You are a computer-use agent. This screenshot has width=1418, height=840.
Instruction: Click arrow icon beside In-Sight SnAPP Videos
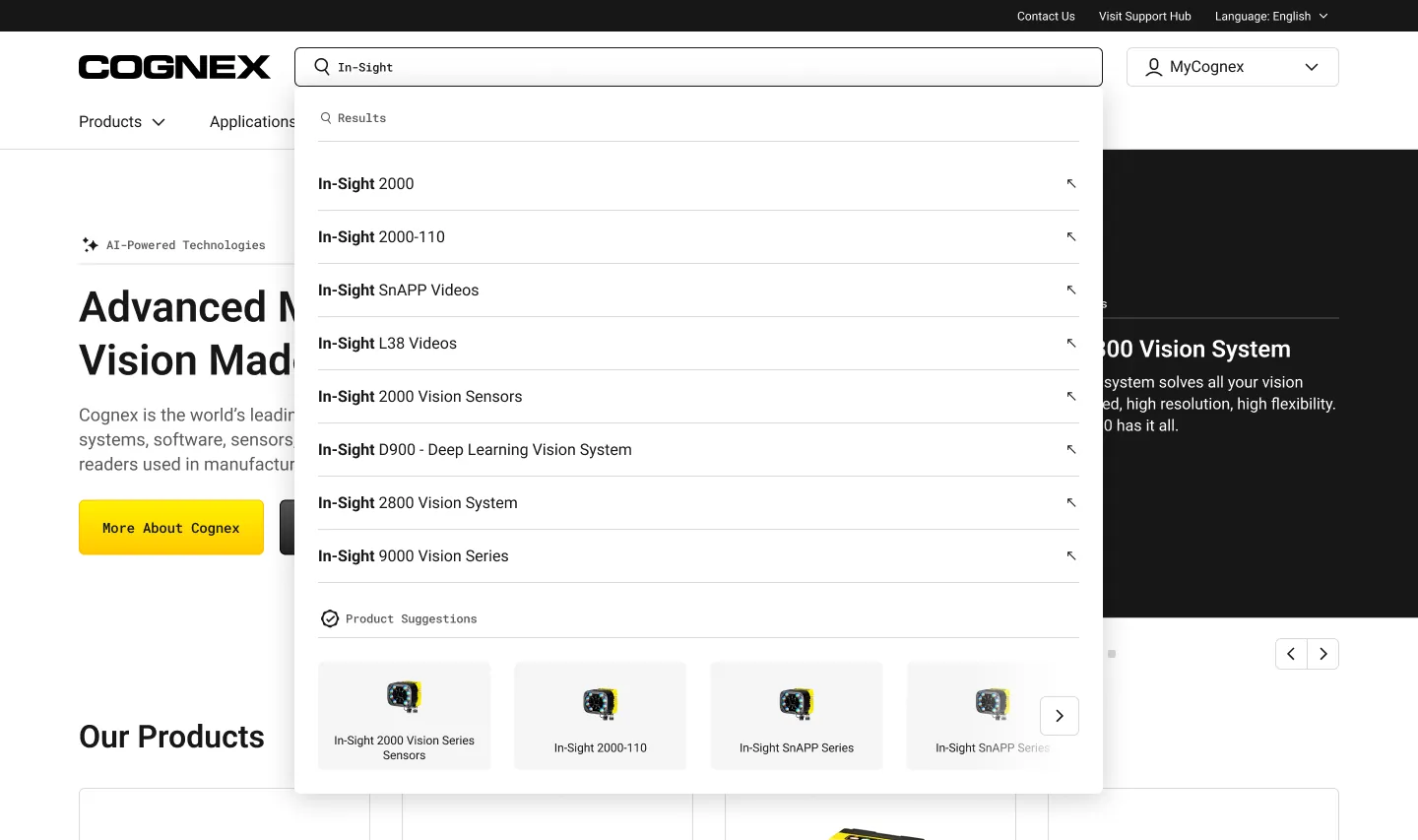pos(1071,290)
